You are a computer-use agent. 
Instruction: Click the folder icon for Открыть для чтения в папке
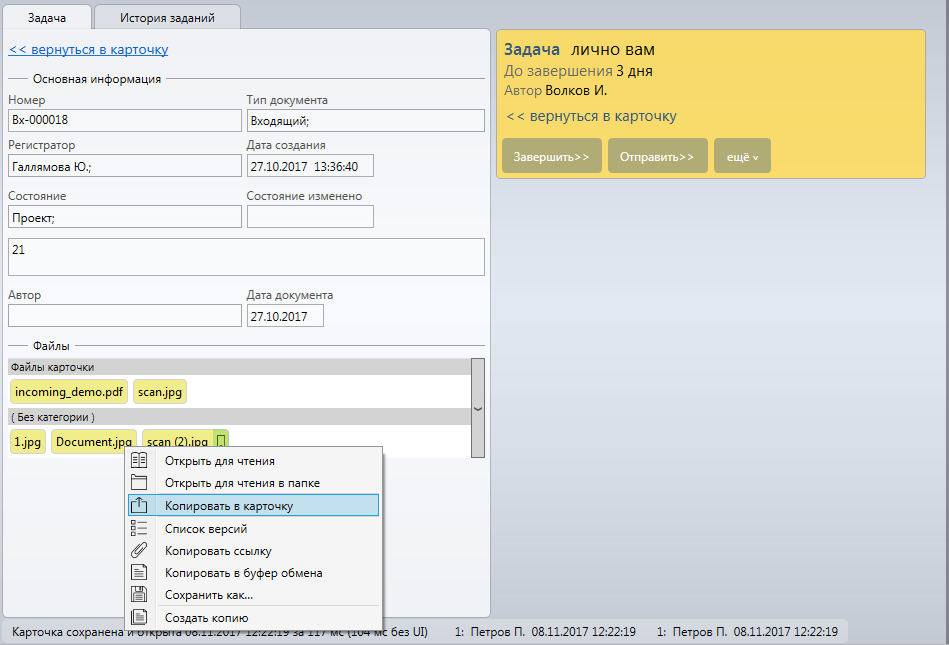140,483
